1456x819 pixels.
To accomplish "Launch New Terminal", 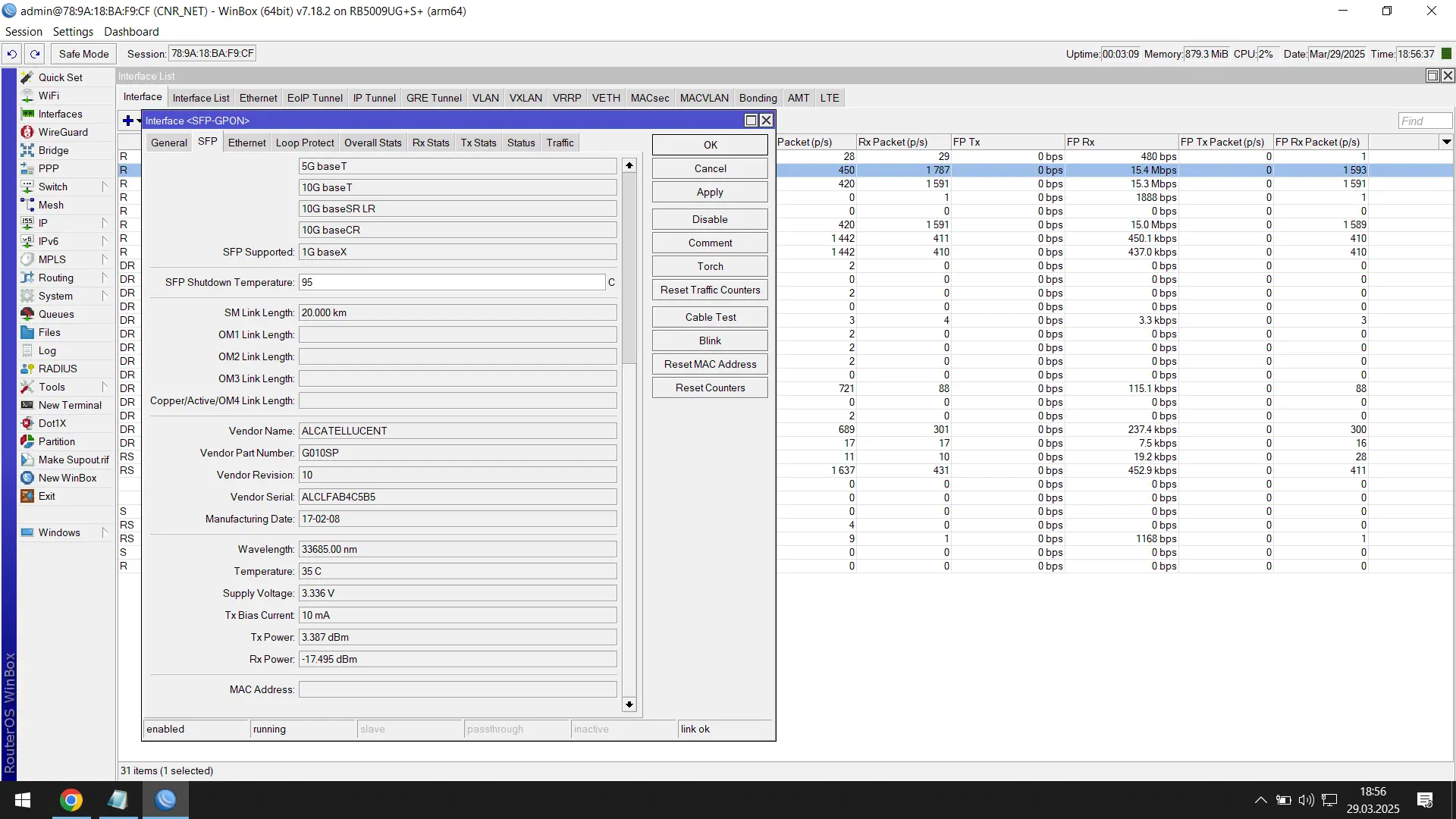I will (x=70, y=405).
